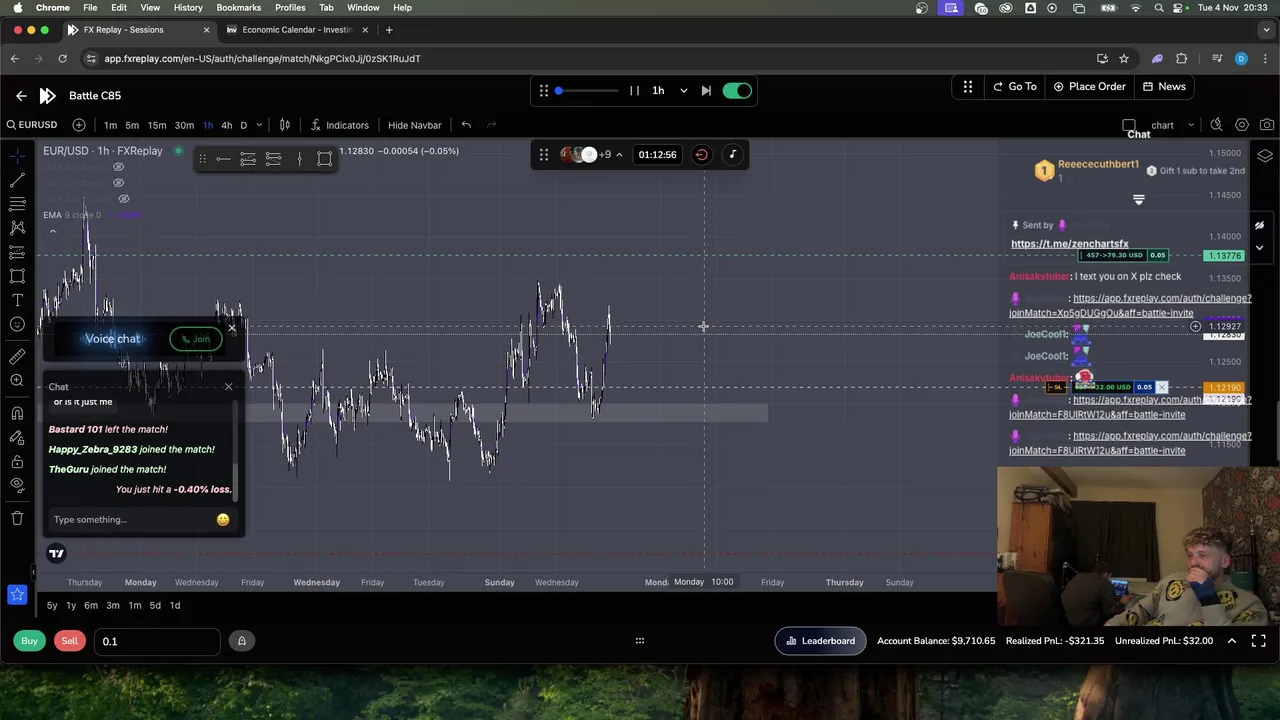Toggle visibility of the third hidden EMA indicator
Viewport: 1280px width, 720px height.
pos(124,199)
